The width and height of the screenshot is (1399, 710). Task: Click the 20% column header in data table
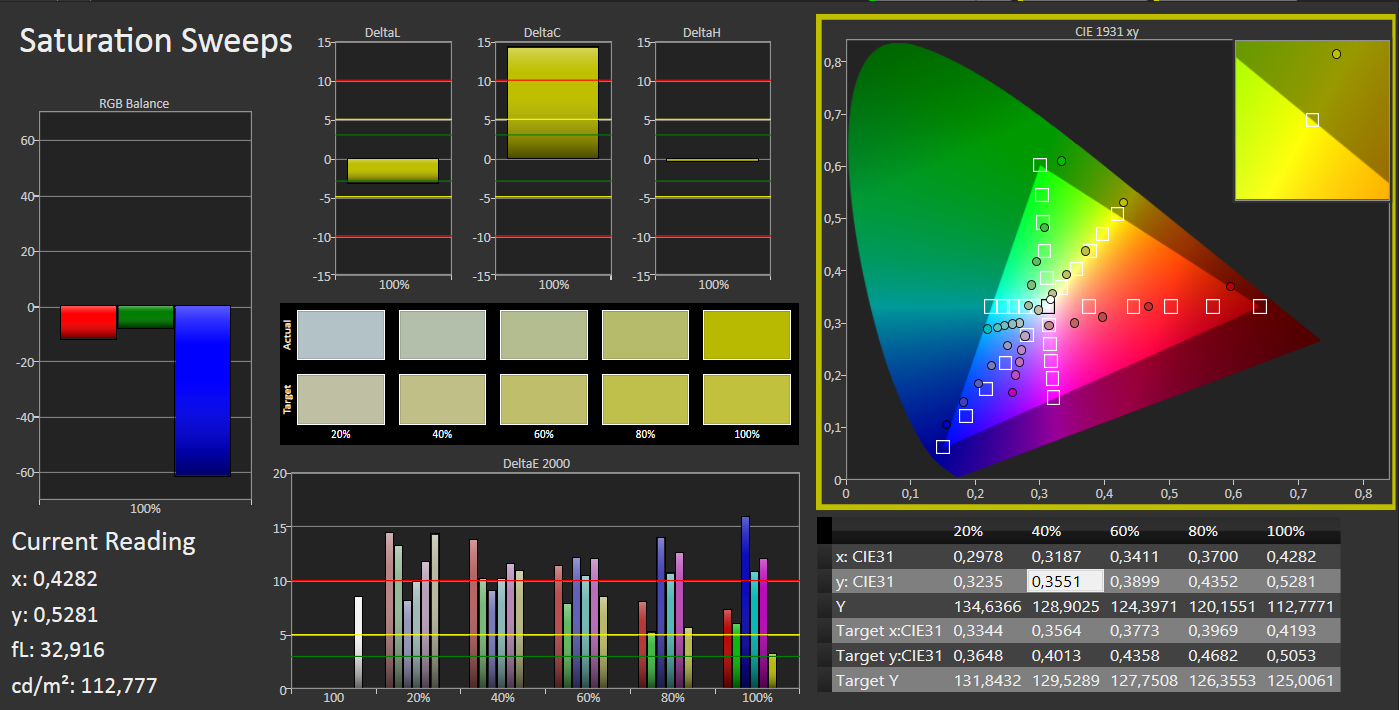pyautogui.click(x=967, y=531)
